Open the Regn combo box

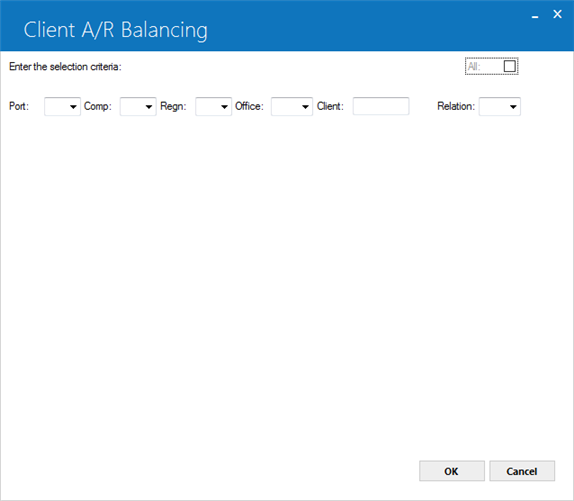tap(213, 106)
